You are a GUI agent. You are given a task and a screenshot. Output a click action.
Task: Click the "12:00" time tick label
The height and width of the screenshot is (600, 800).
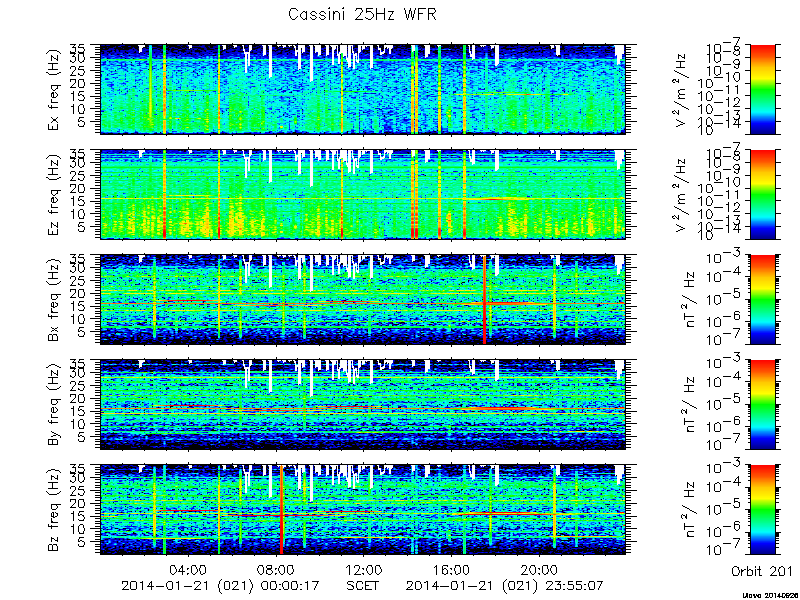point(363,569)
